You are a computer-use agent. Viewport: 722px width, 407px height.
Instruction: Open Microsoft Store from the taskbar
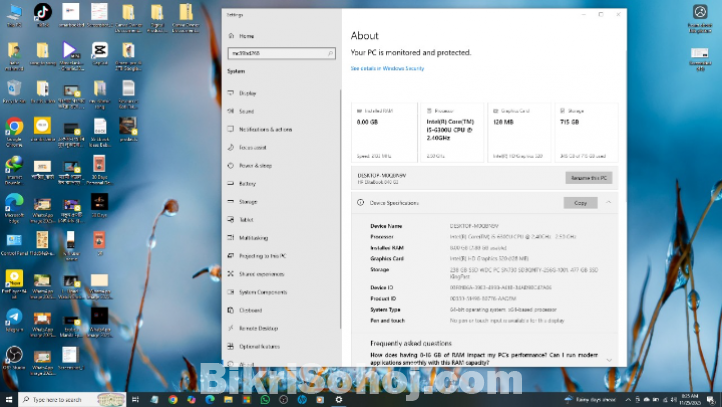coord(246,400)
